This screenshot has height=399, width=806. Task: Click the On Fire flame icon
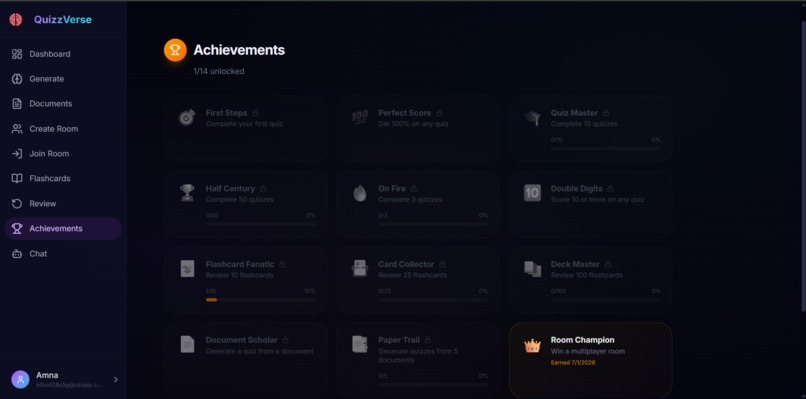pos(360,193)
